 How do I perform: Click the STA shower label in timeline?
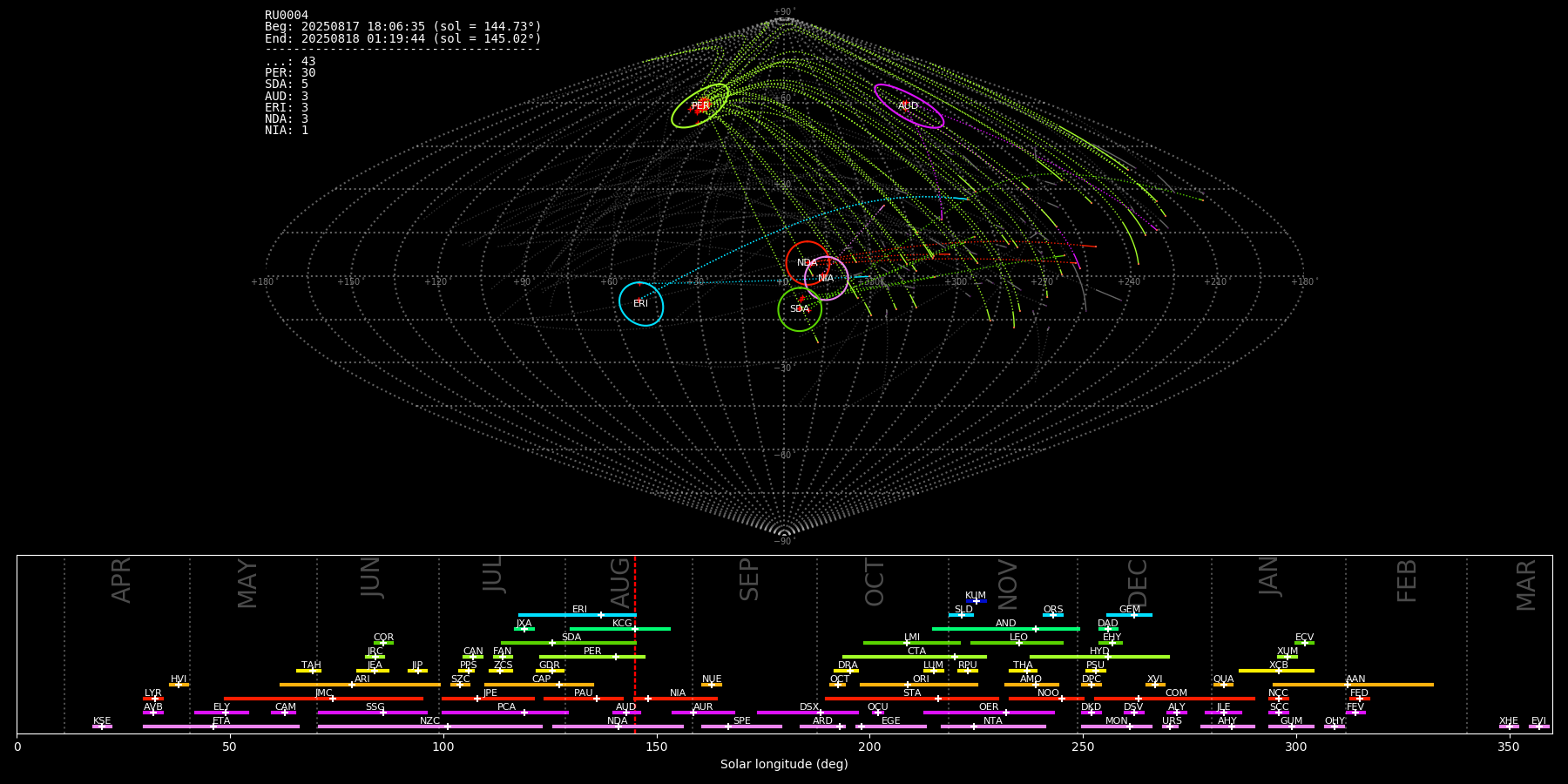(x=912, y=693)
